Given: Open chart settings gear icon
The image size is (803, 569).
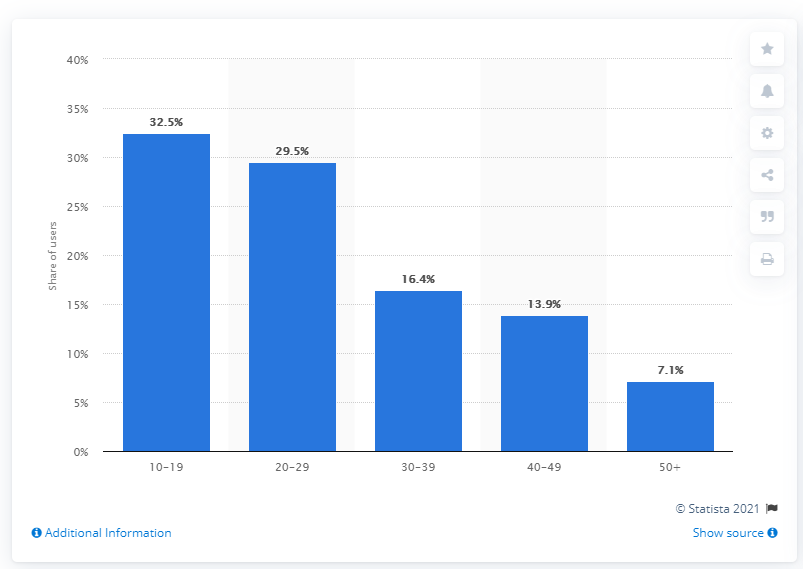Looking at the screenshot, I should 767,132.
